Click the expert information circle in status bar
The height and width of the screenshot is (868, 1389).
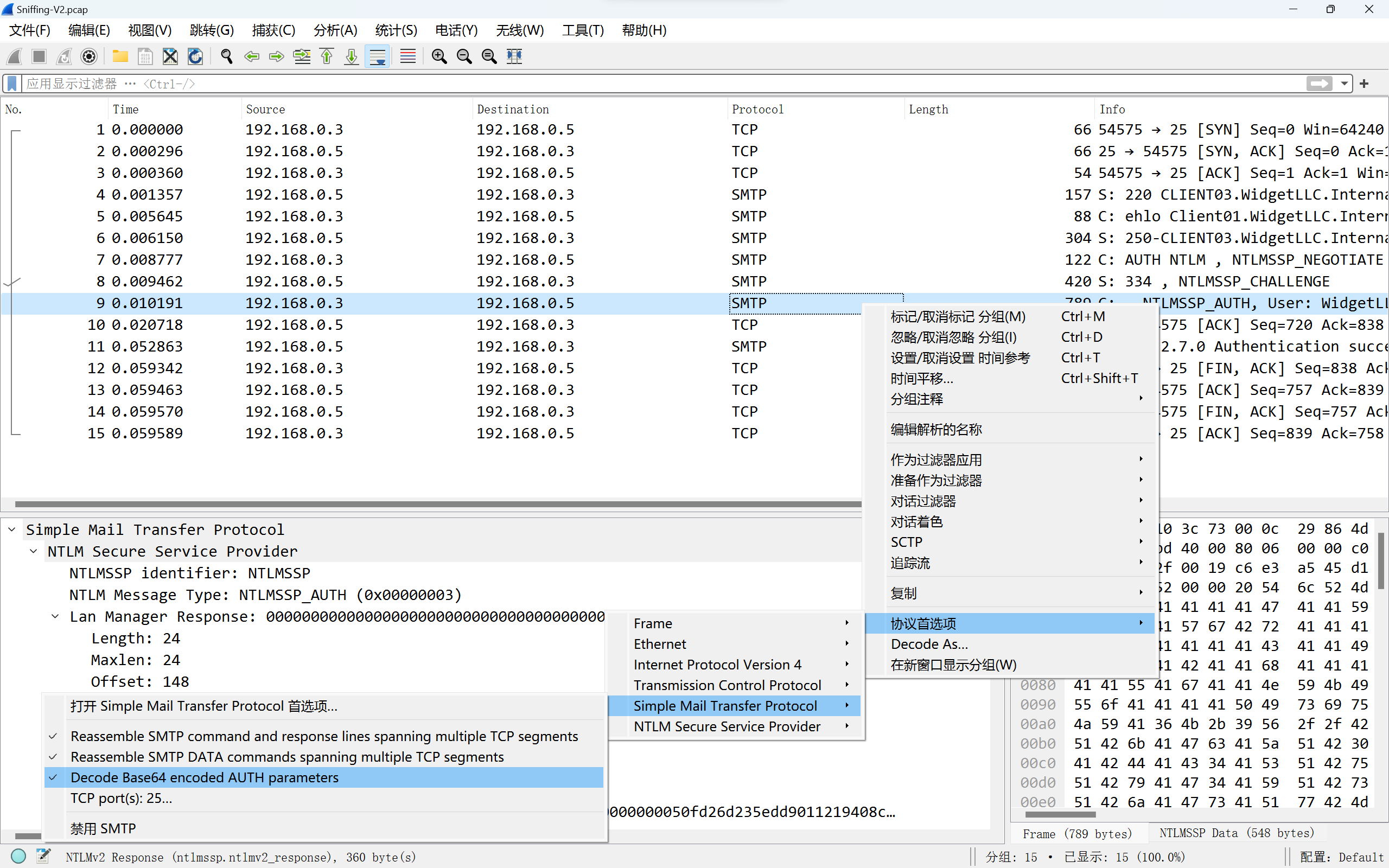coord(18,856)
